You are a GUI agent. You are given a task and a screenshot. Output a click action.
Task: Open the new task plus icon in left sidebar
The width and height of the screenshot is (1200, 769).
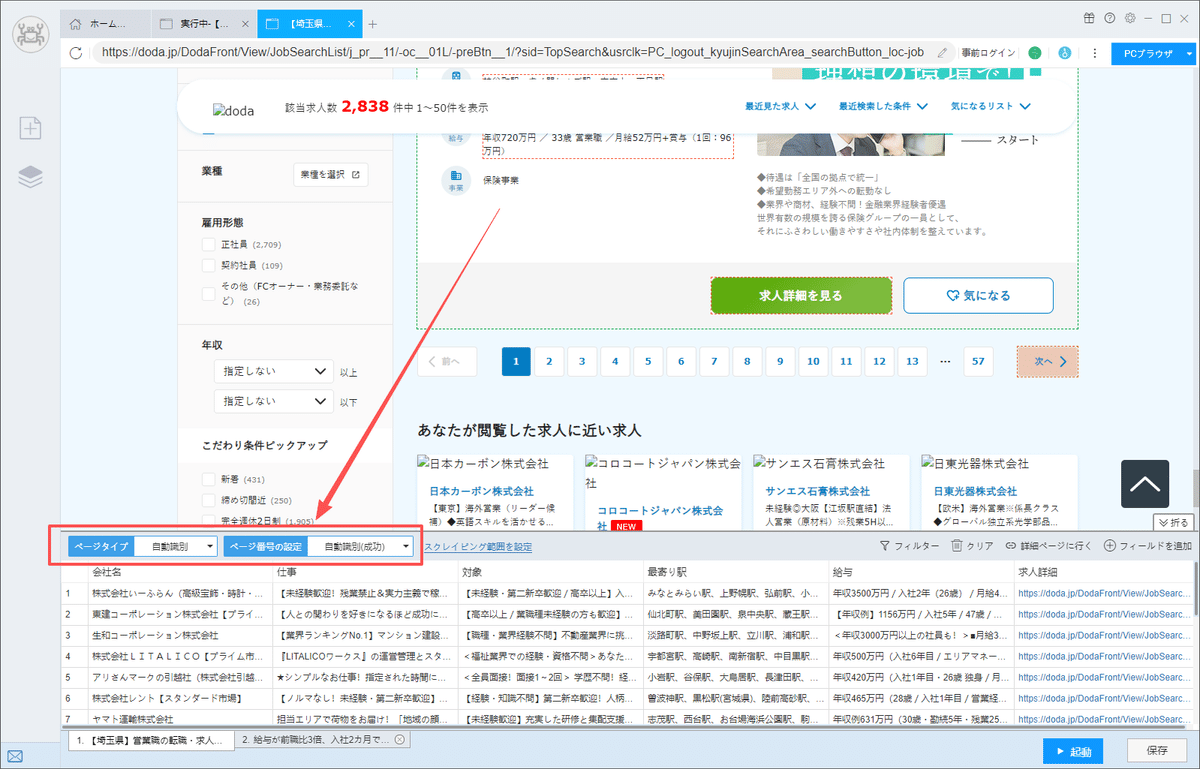pos(31,127)
